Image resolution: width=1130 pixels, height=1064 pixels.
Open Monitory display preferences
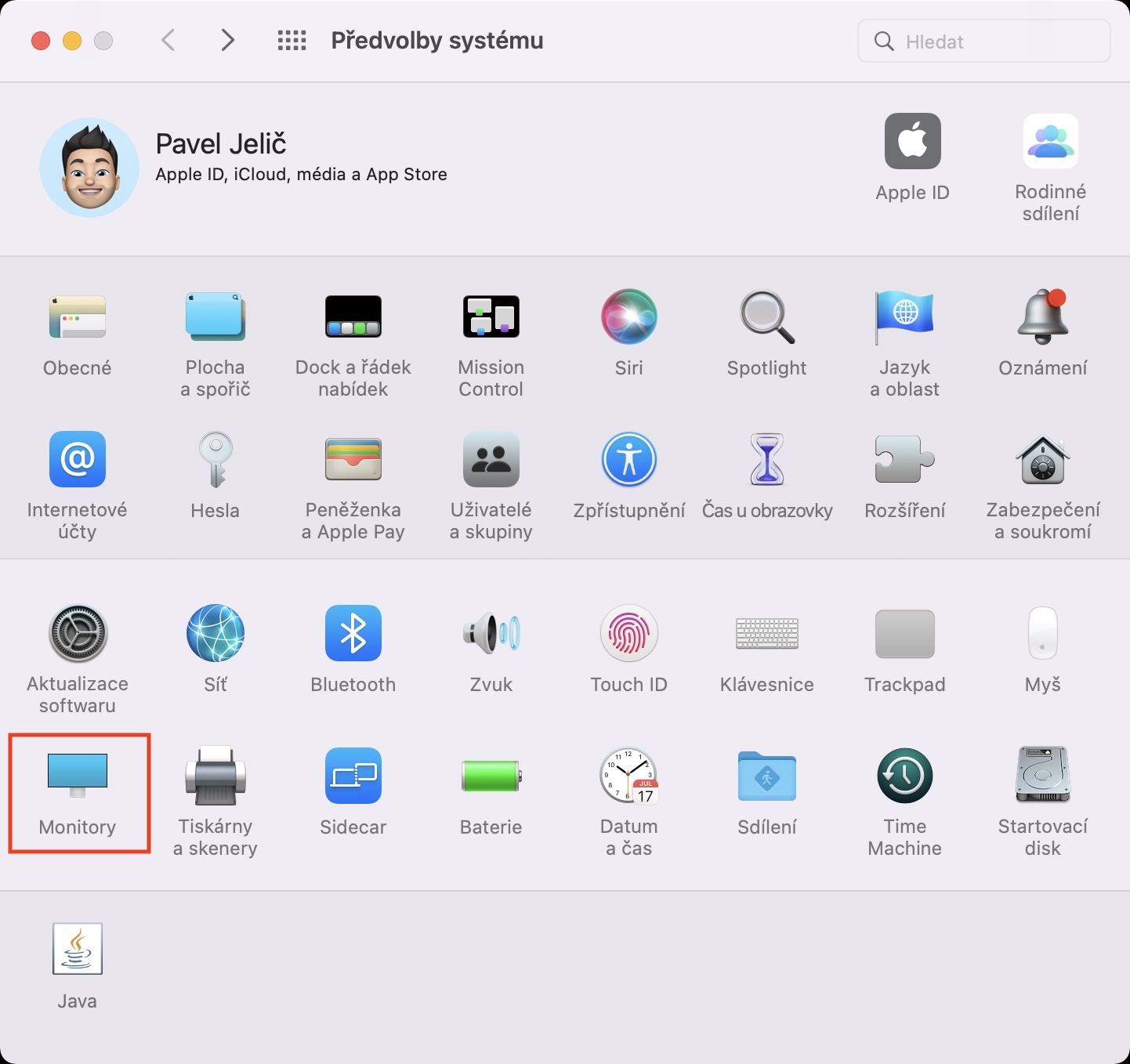(78, 793)
